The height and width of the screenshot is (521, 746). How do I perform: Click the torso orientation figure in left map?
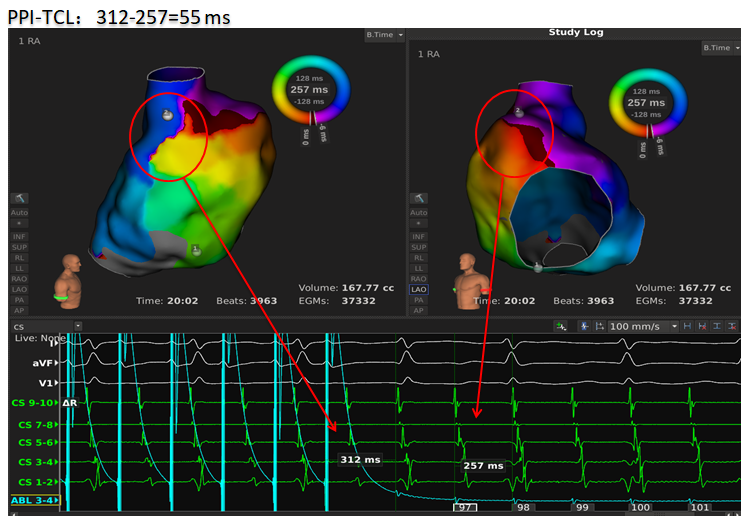(71, 278)
